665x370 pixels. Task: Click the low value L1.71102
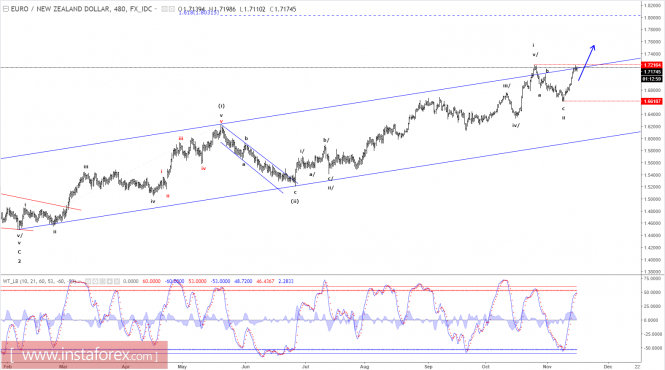coord(253,9)
